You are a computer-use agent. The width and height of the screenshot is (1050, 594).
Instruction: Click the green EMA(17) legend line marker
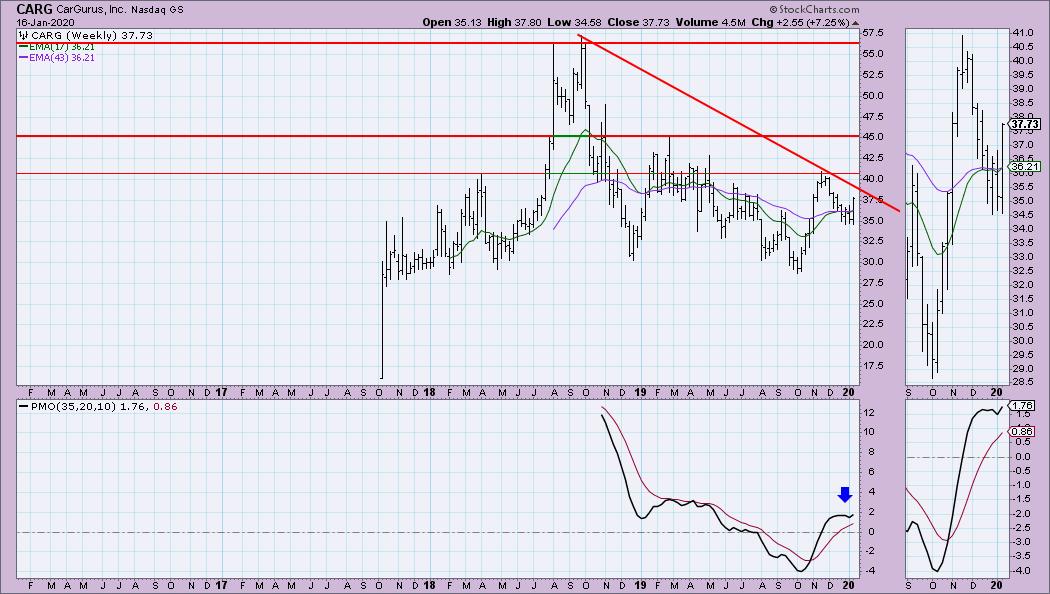point(23,47)
